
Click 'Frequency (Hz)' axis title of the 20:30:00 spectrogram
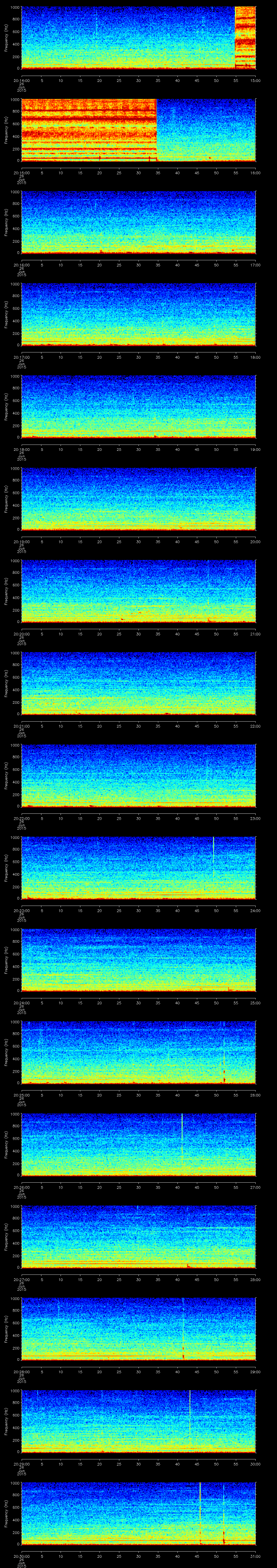[6, 1514]
